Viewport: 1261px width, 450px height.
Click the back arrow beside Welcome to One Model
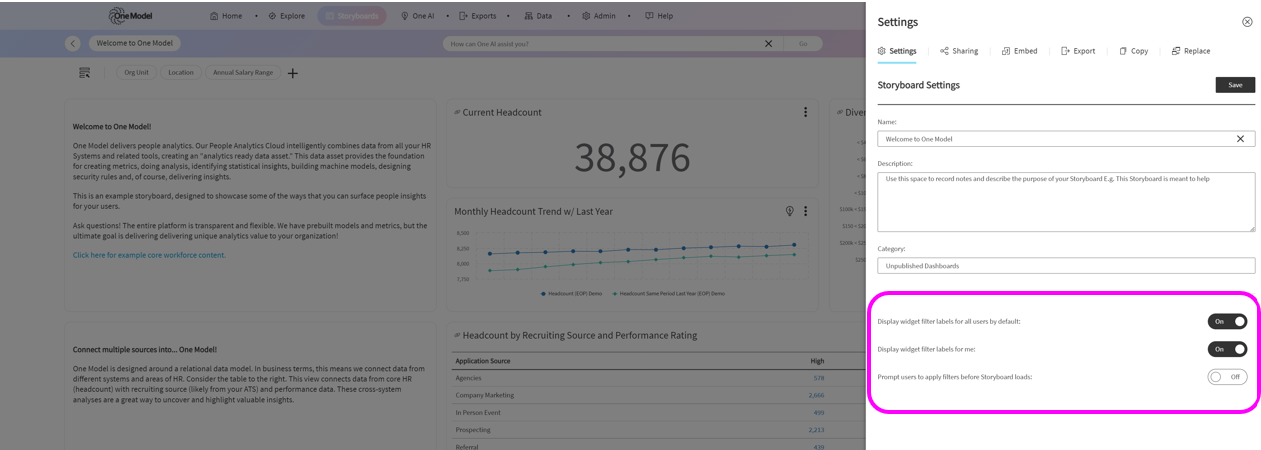pyautogui.click(x=73, y=44)
